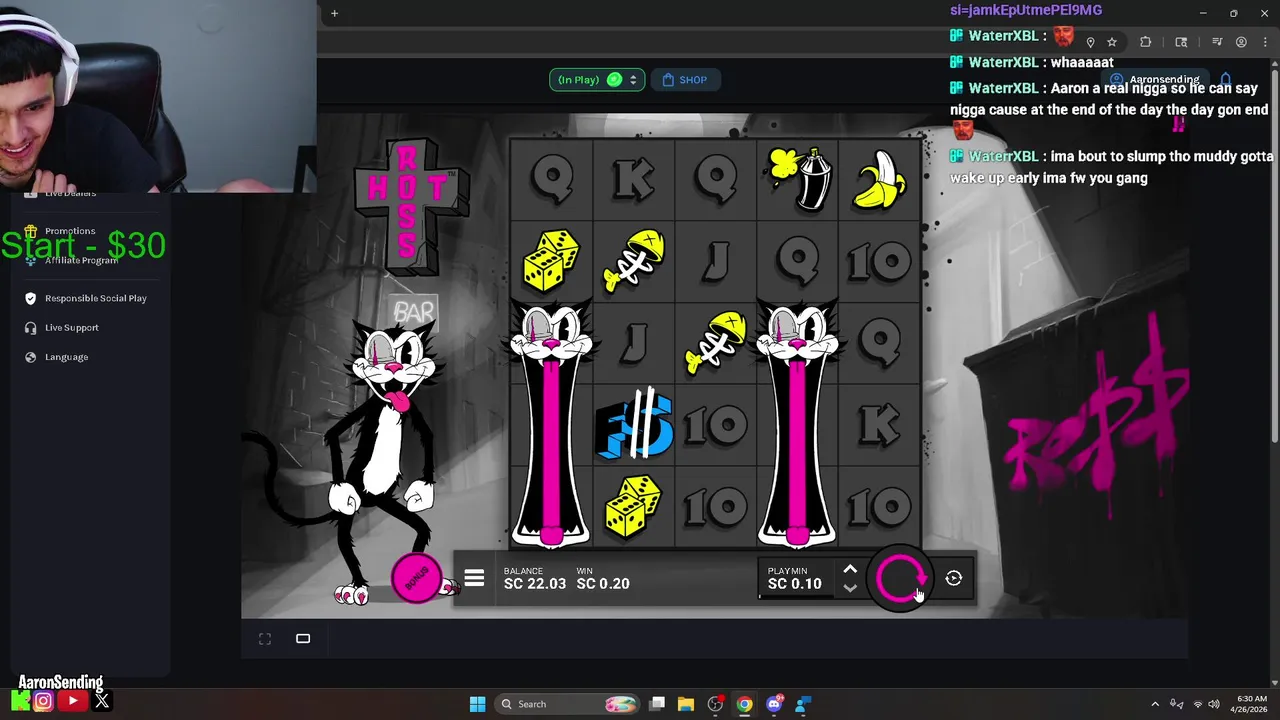Spin the reels with the pink spin button
The height and width of the screenshot is (720, 1280).
point(901,578)
